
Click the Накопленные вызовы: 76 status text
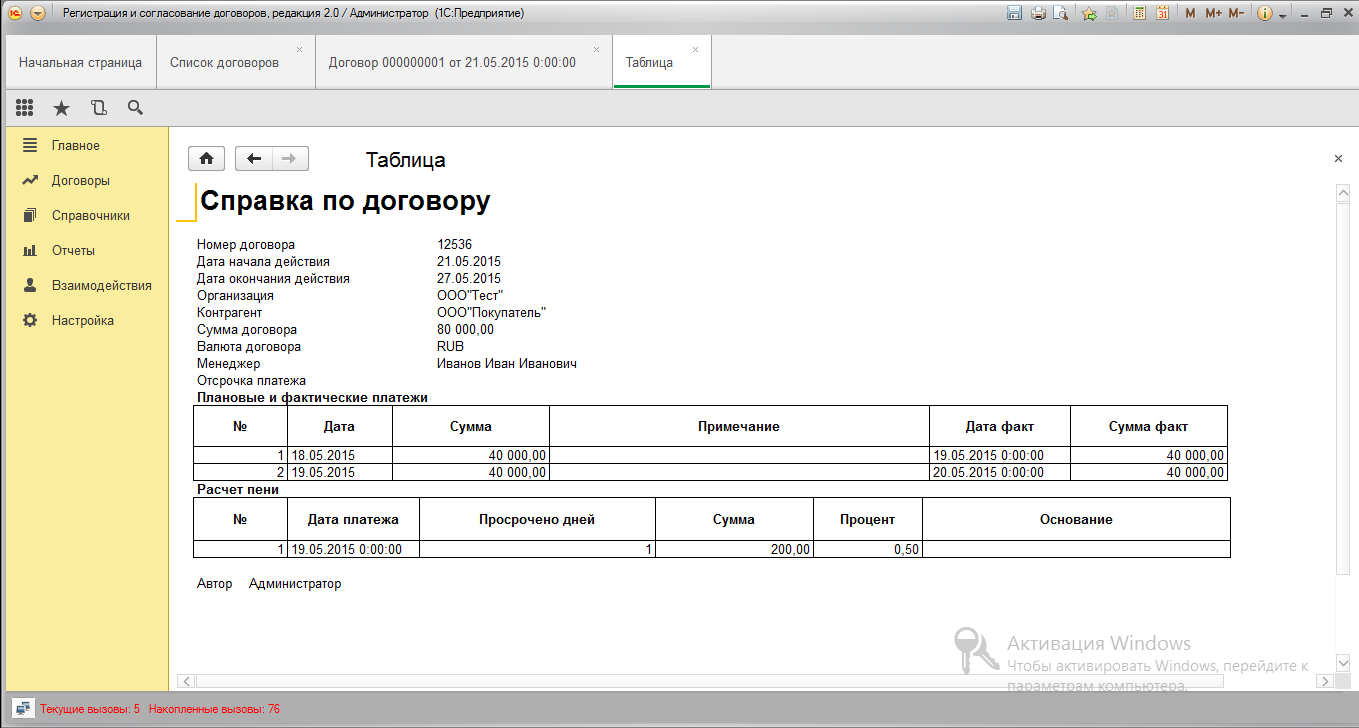click(214, 709)
